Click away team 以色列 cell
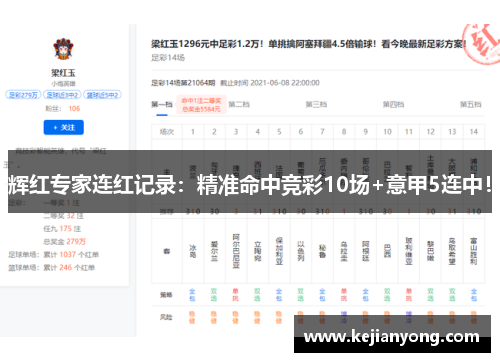This screenshot has height=362, width=500. coord(301,251)
